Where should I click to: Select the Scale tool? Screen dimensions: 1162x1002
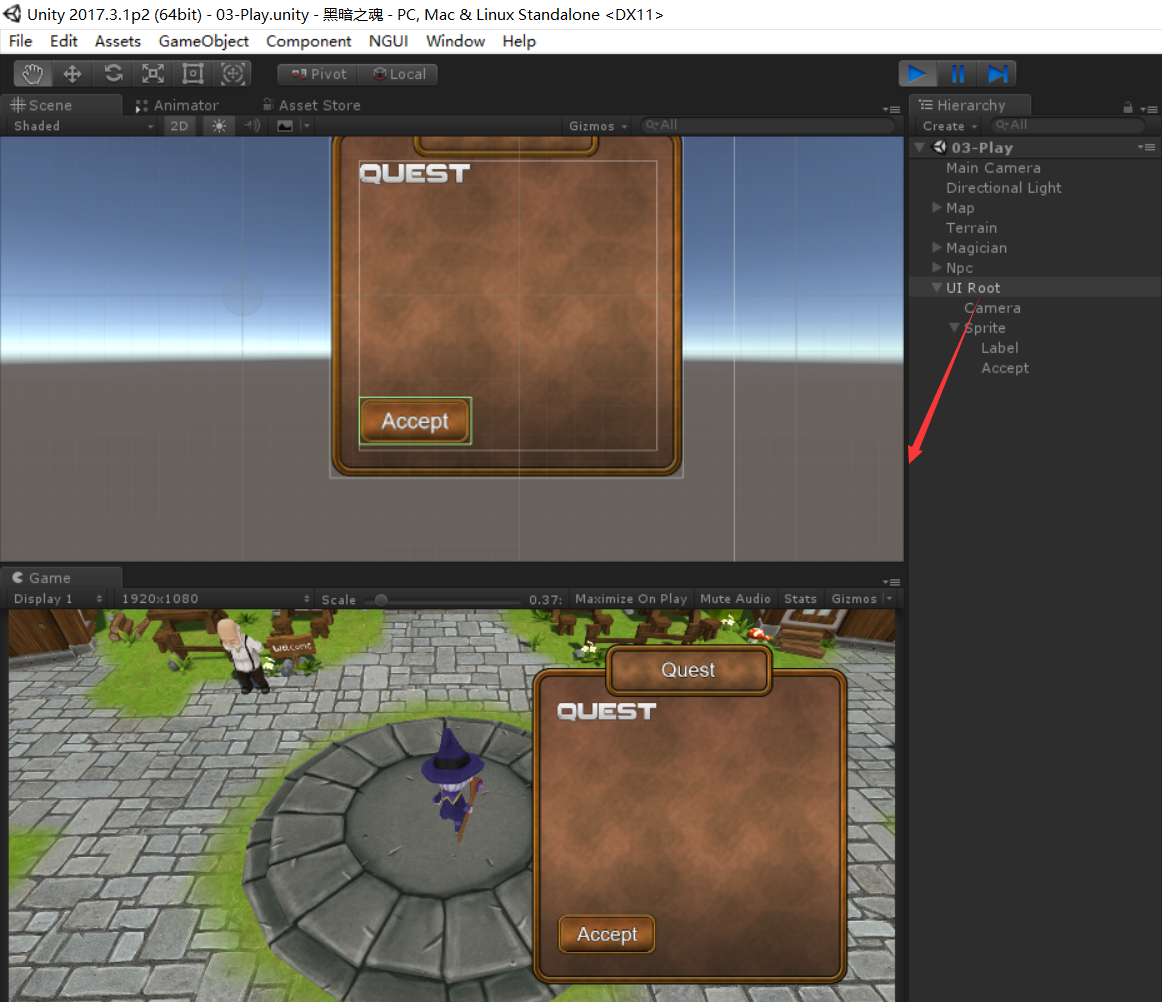[153, 73]
